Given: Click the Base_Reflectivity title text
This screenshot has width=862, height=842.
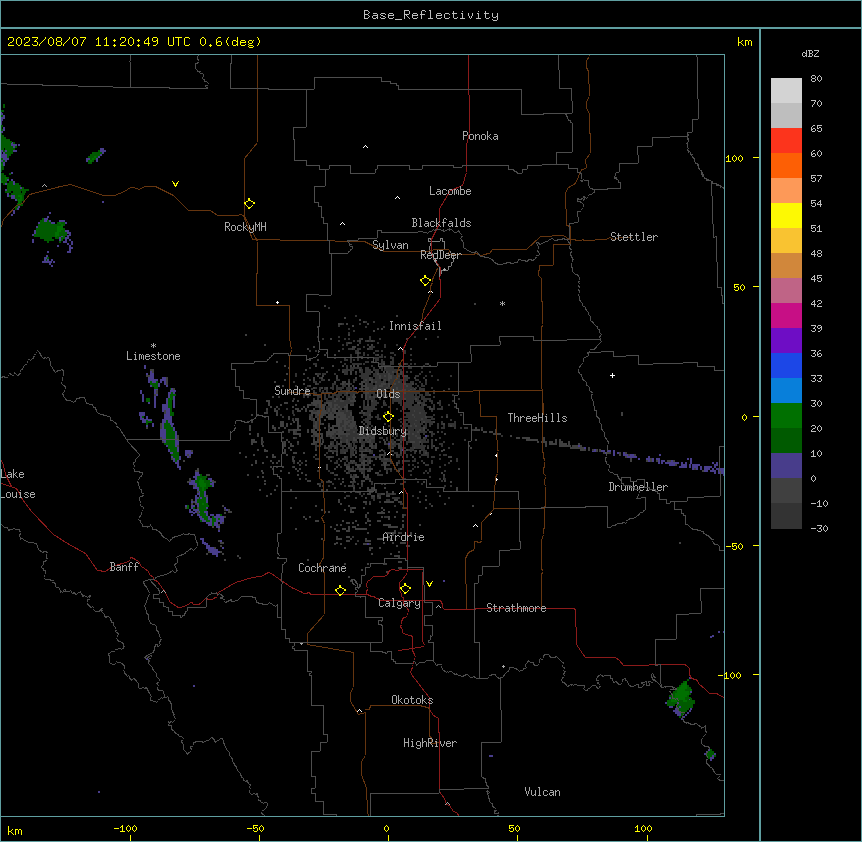Looking at the screenshot, I should 431,15.
